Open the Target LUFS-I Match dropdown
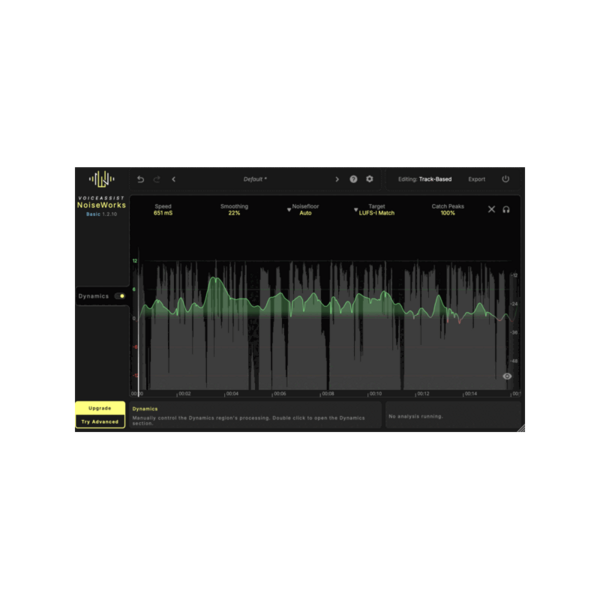 374,210
